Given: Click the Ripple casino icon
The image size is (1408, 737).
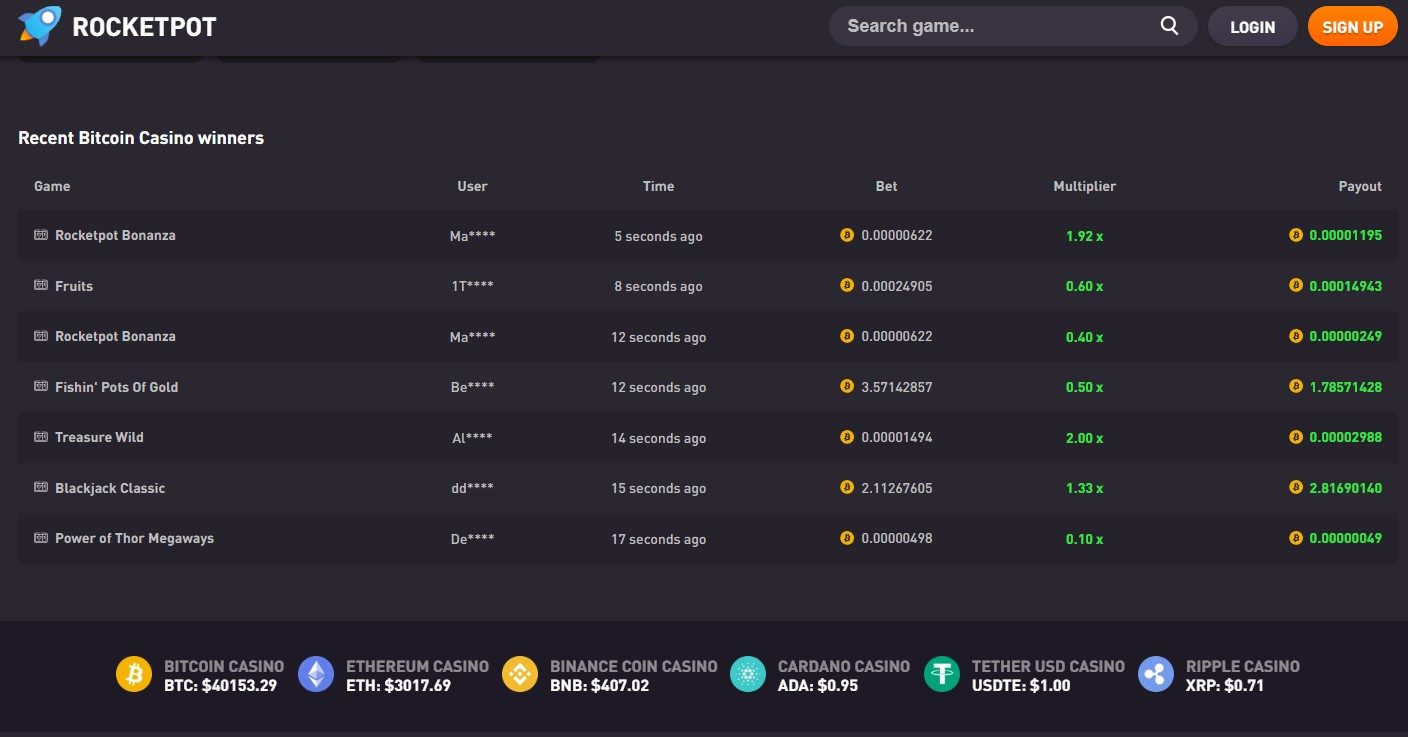Looking at the screenshot, I should click(1156, 674).
